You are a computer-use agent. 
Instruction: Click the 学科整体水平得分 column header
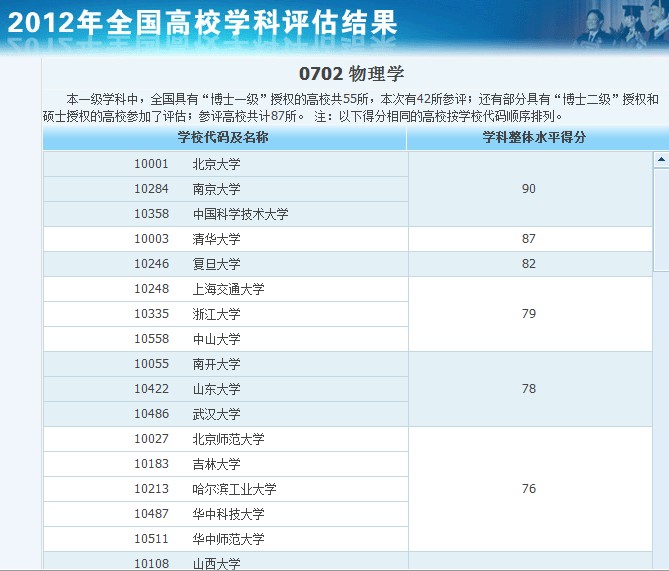coord(534,137)
